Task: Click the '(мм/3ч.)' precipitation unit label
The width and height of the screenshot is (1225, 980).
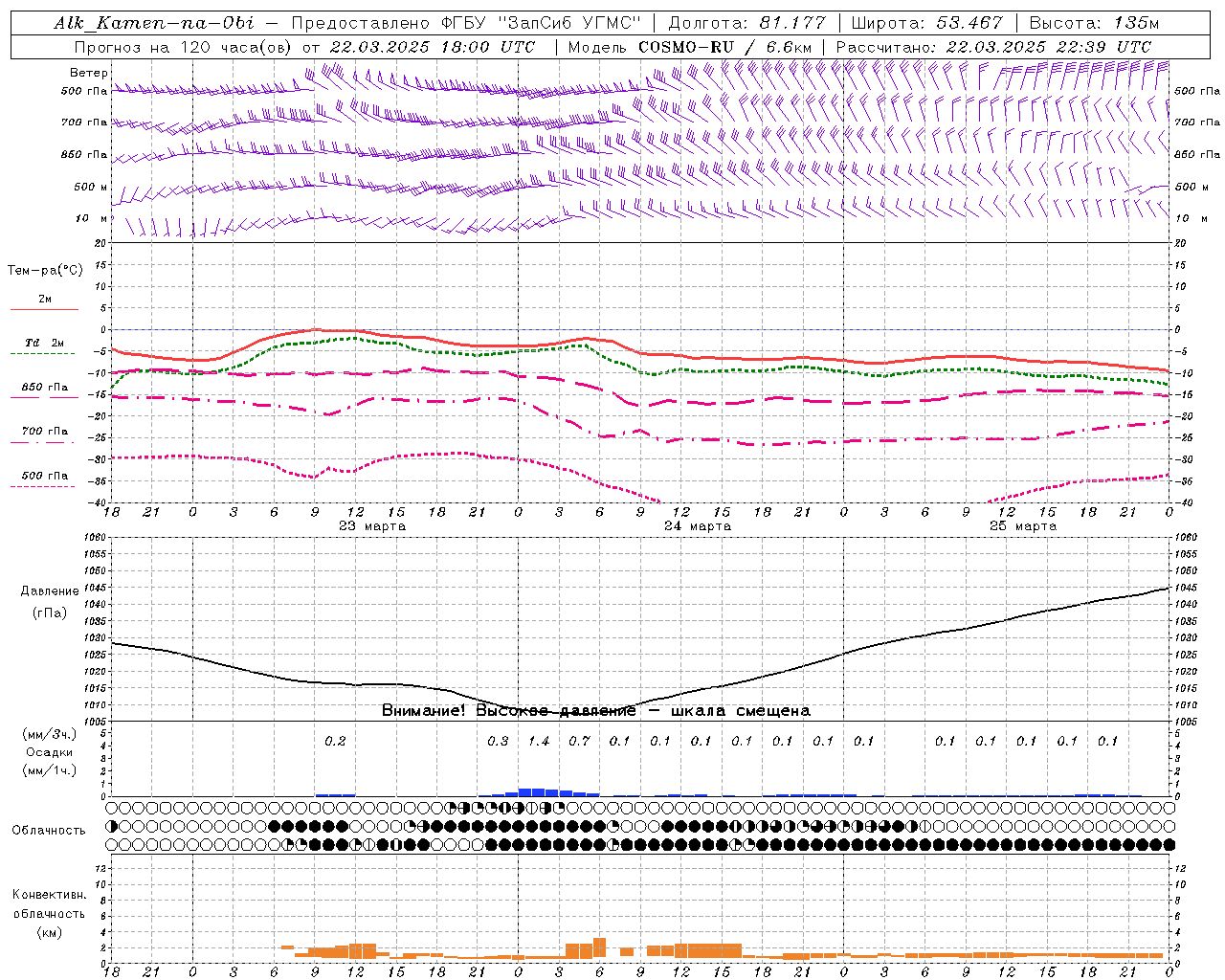Action: point(50,734)
